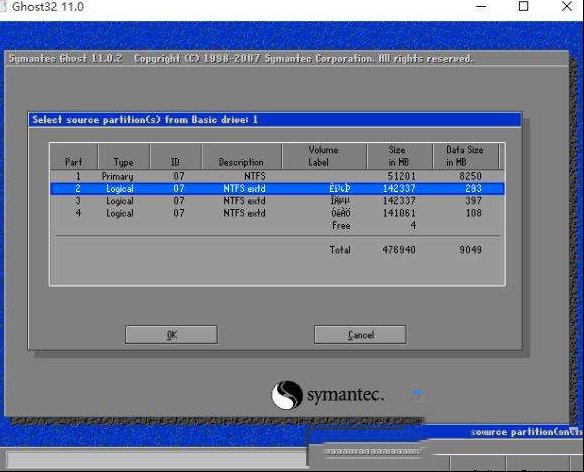Click the Primary type cell
The width and height of the screenshot is (584, 472).
(x=117, y=176)
